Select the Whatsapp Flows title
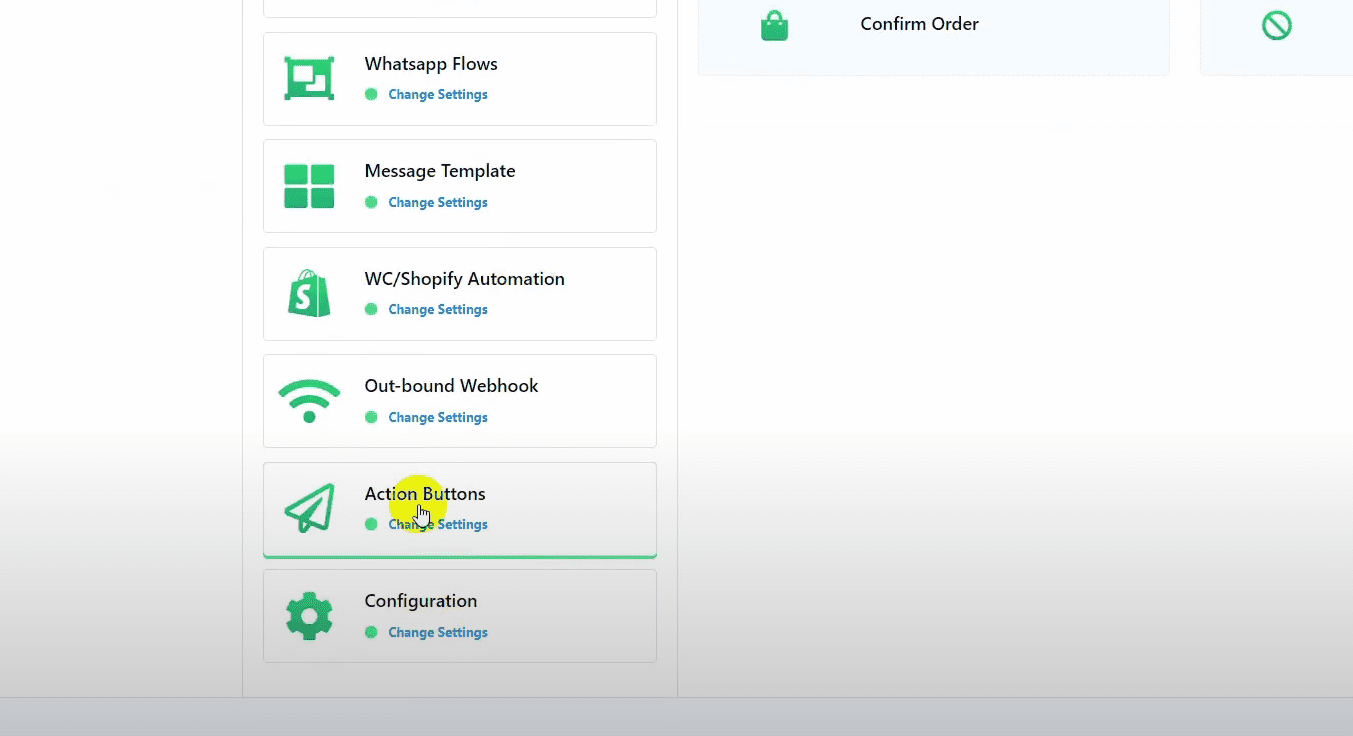 [431, 64]
